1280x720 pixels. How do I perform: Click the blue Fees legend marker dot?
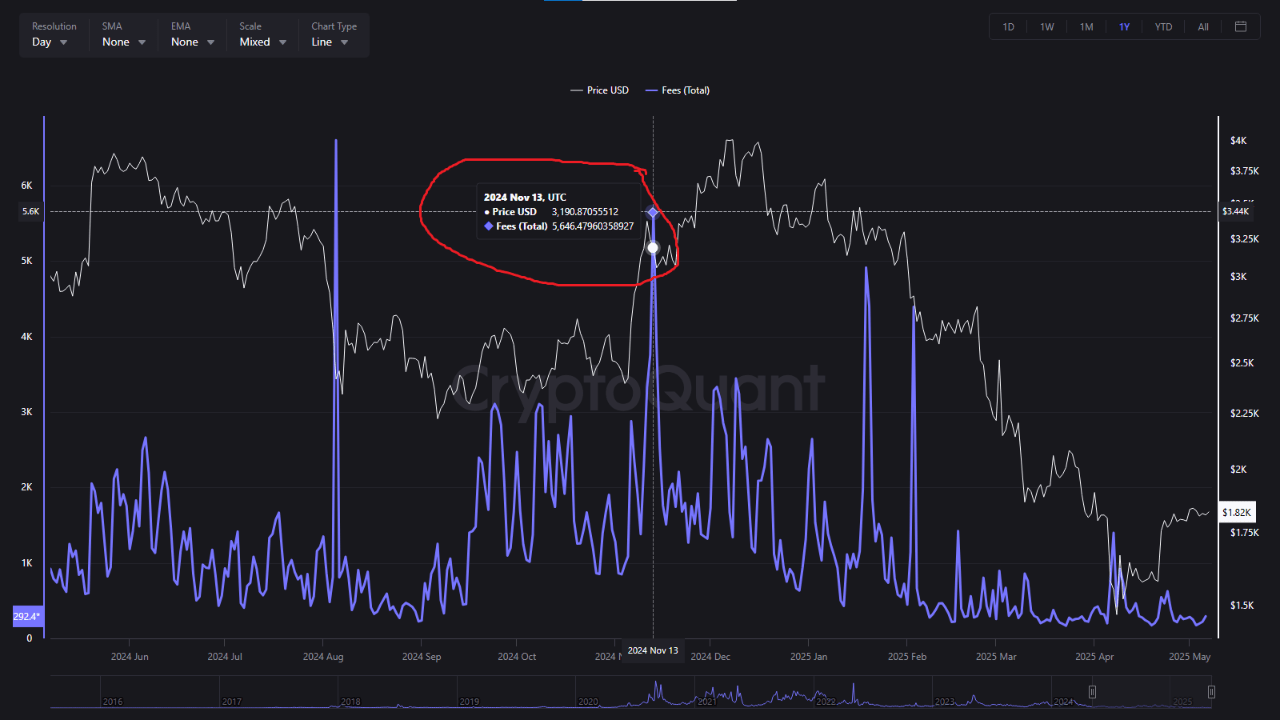coord(651,90)
